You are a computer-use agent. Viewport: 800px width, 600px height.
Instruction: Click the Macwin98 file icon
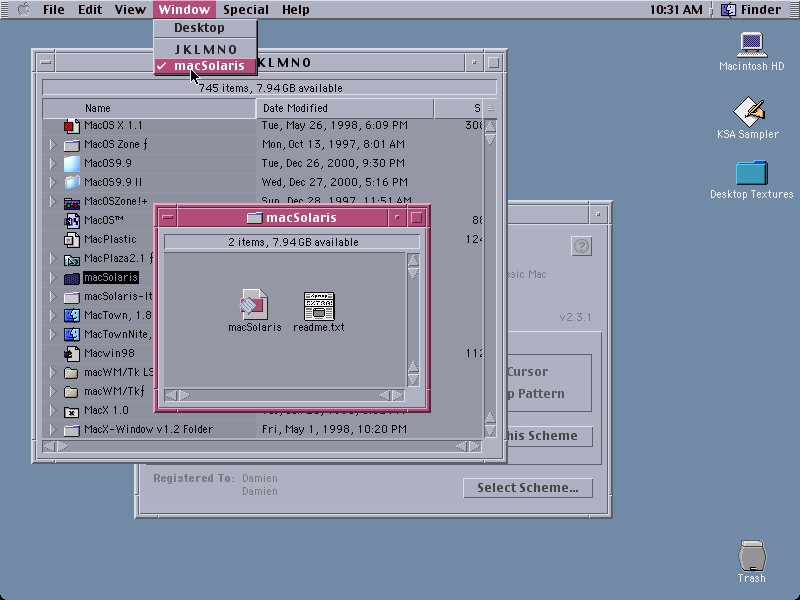(x=71, y=354)
